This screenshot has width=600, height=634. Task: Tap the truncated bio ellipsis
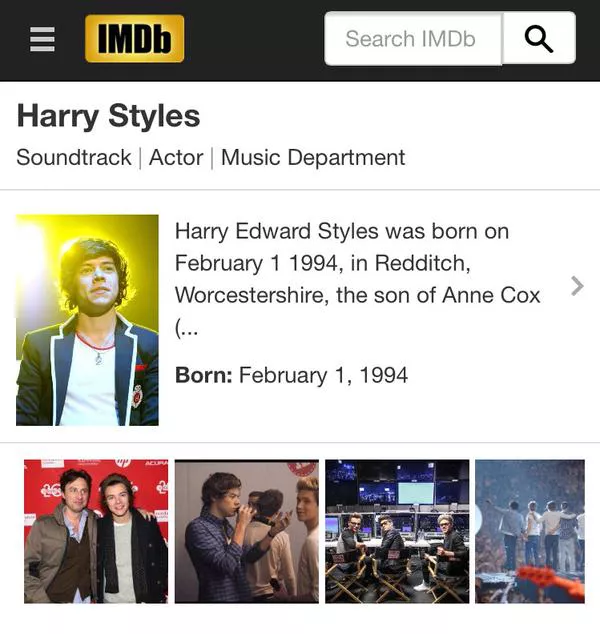186,328
